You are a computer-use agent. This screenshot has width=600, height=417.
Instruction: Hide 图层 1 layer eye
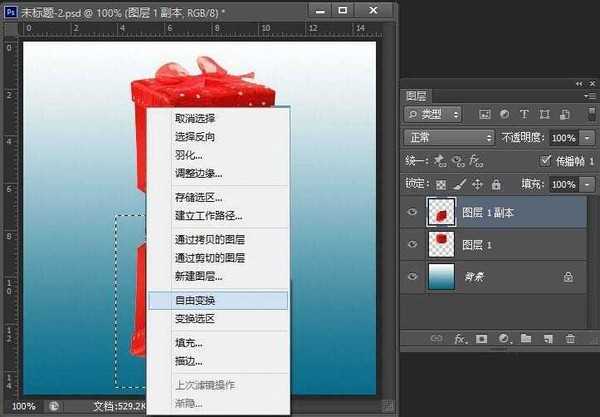pyautogui.click(x=412, y=244)
